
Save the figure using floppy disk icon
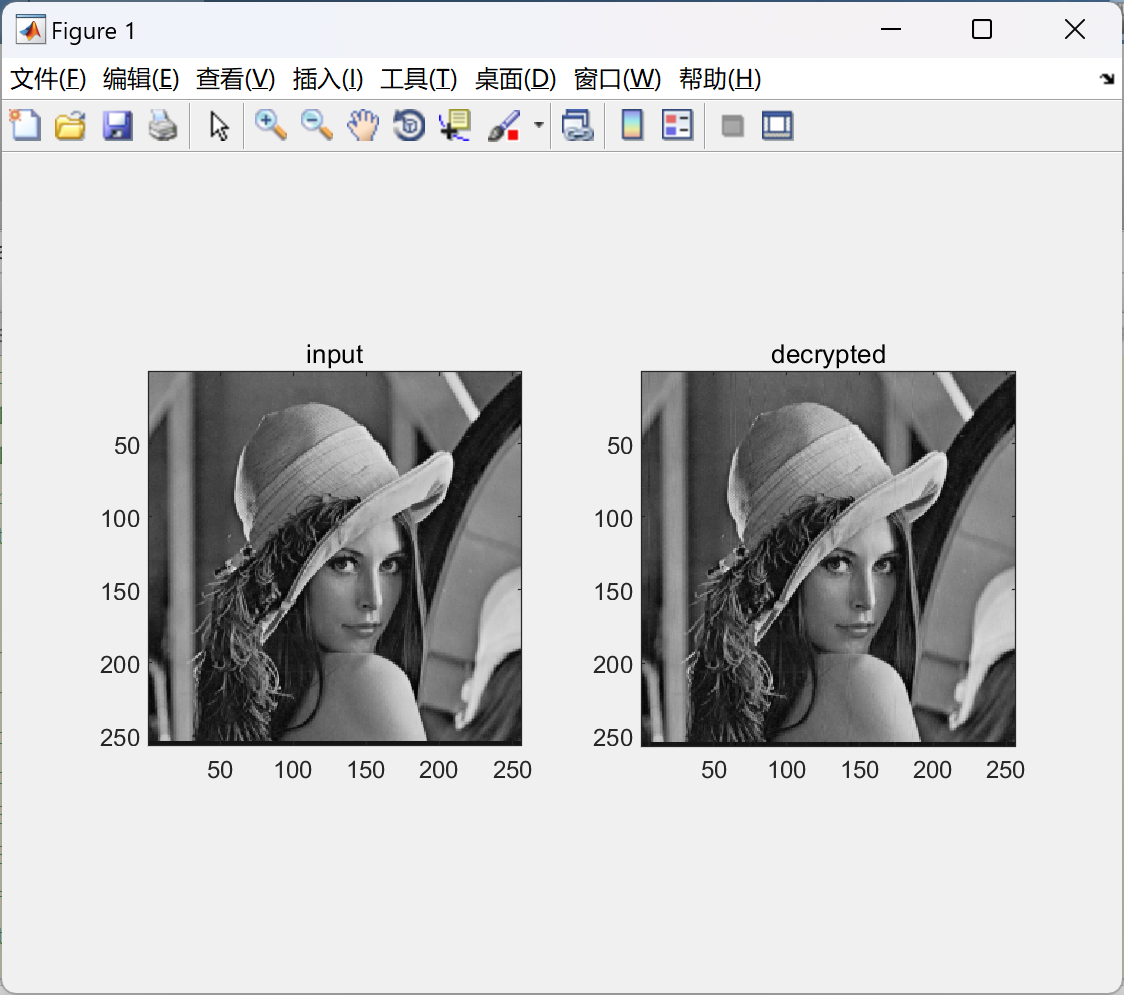[x=117, y=125]
